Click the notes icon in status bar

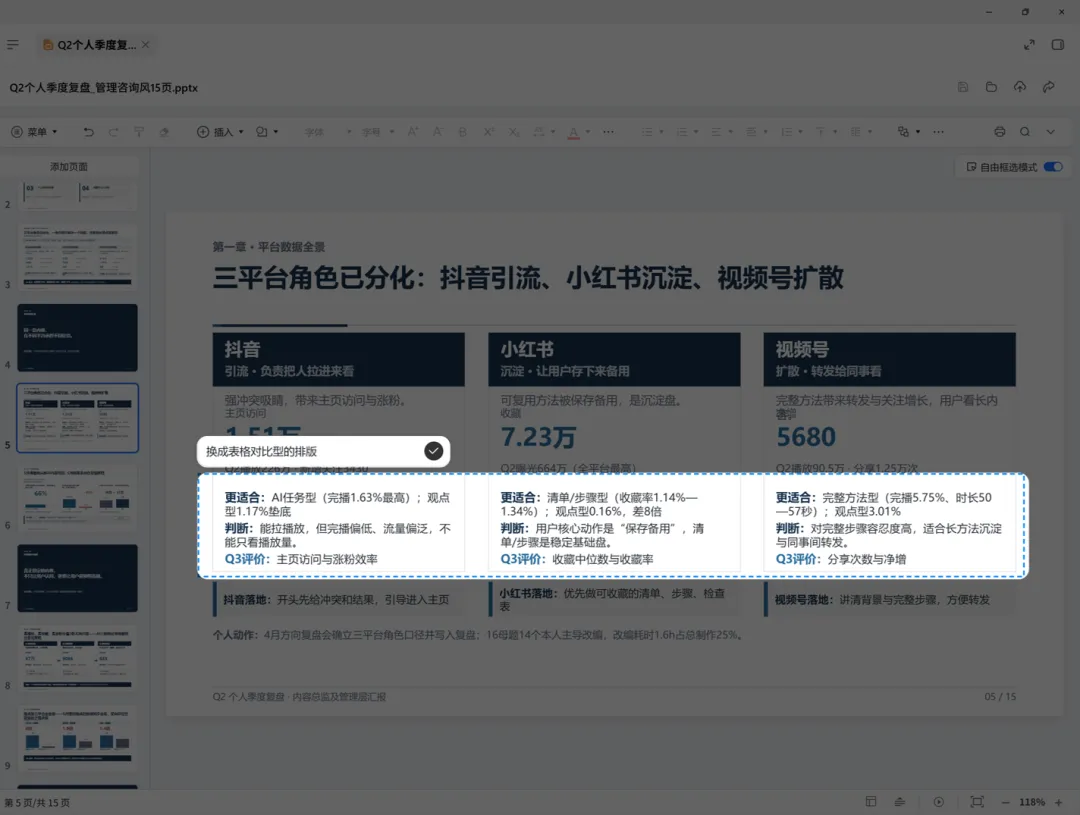tap(900, 801)
